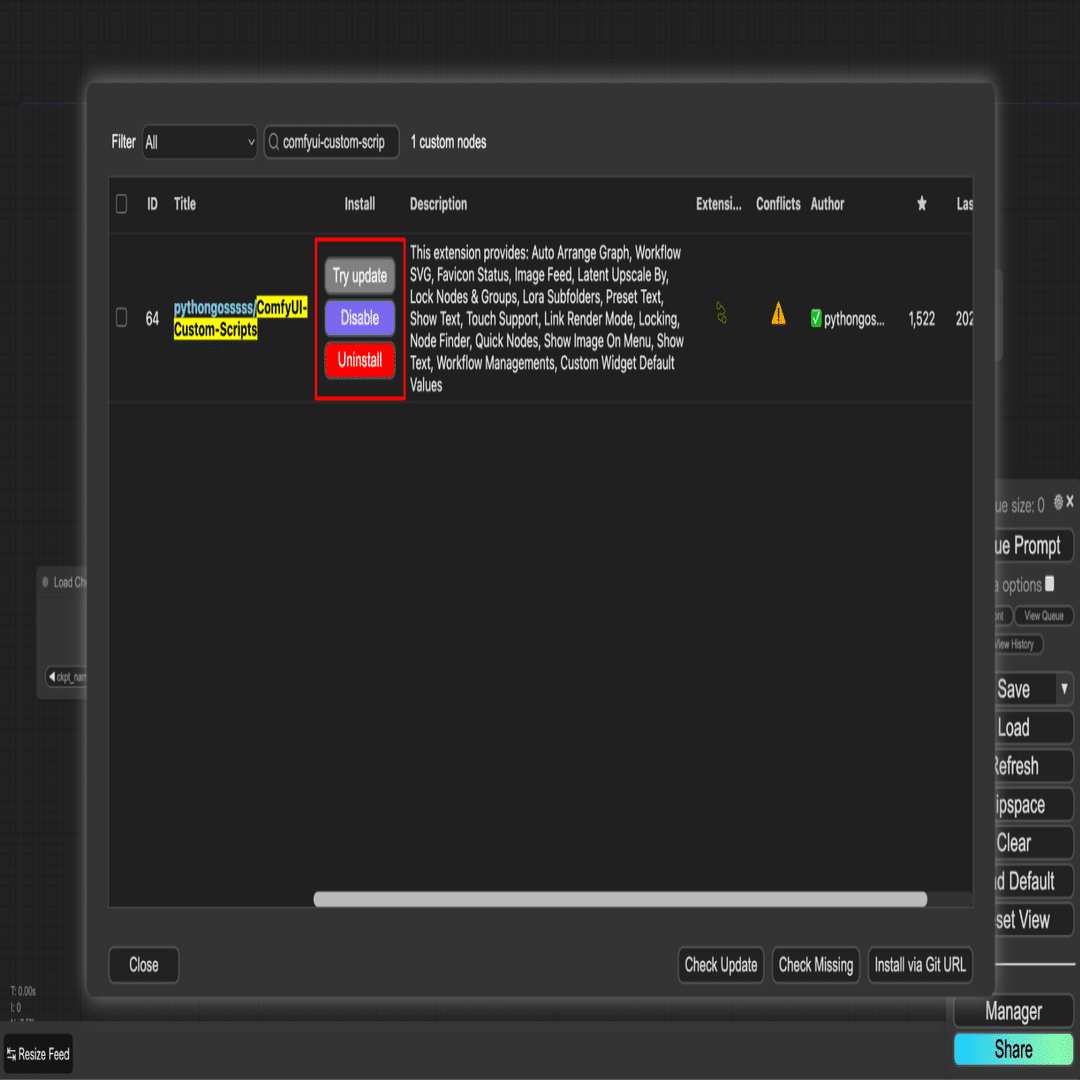
Task: Sort by the star column header
Action: (922, 203)
